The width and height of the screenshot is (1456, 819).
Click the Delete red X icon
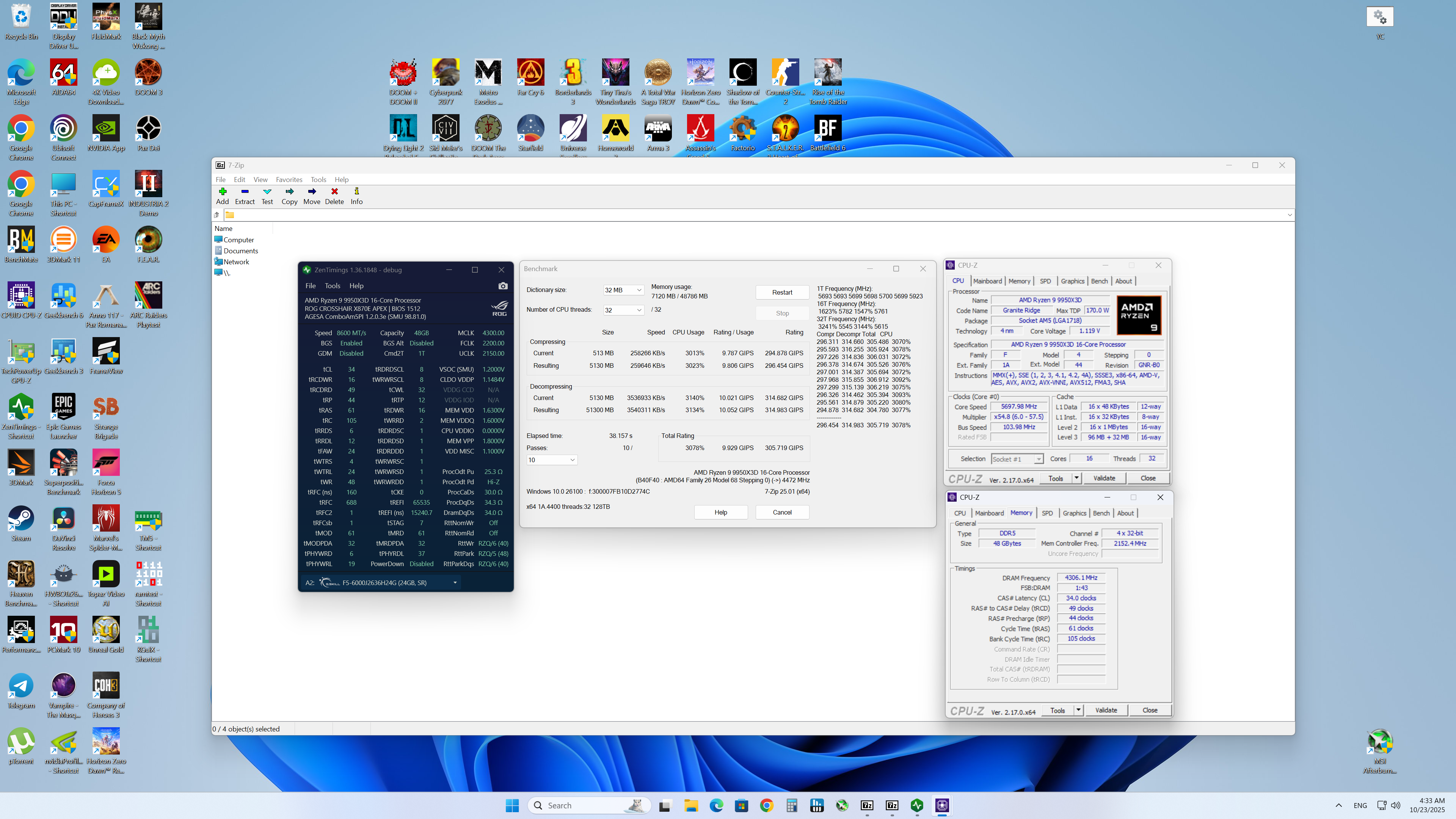click(334, 192)
